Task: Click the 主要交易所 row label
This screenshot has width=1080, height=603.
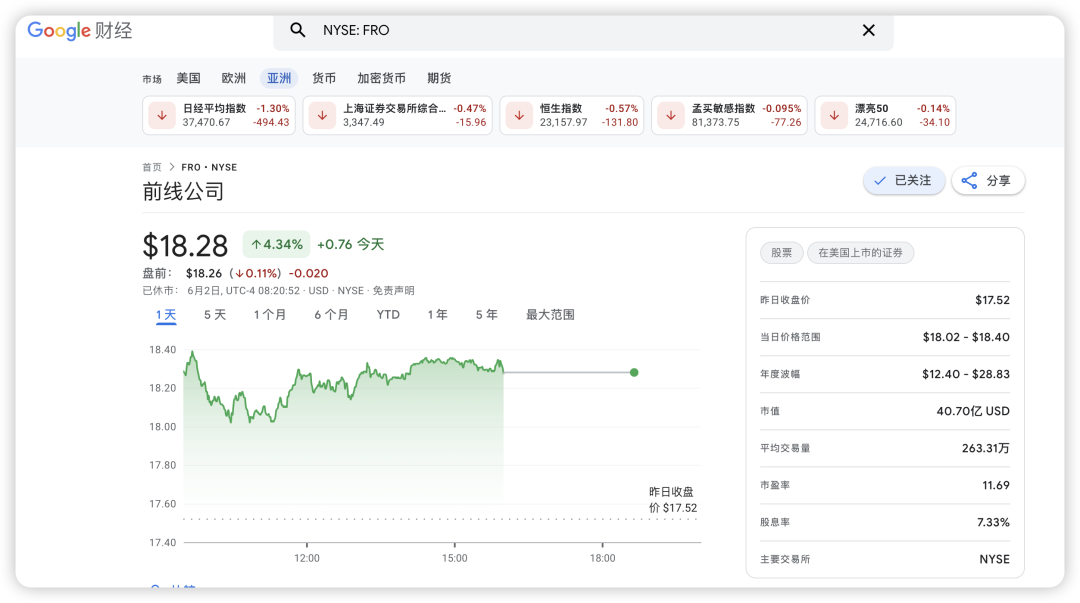Action: coord(785,560)
